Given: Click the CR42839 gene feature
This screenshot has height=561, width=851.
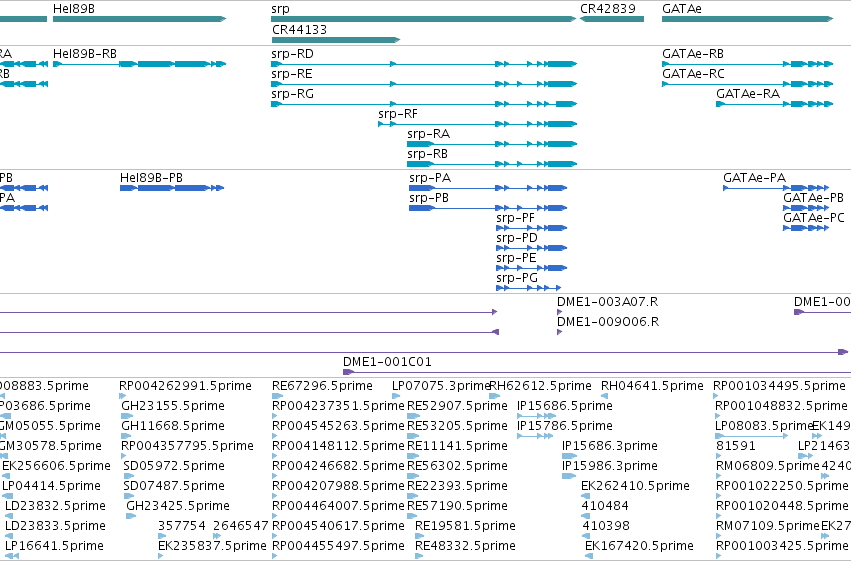Looking at the screenshot, I should pyautogui.click(x=612, y=19).
